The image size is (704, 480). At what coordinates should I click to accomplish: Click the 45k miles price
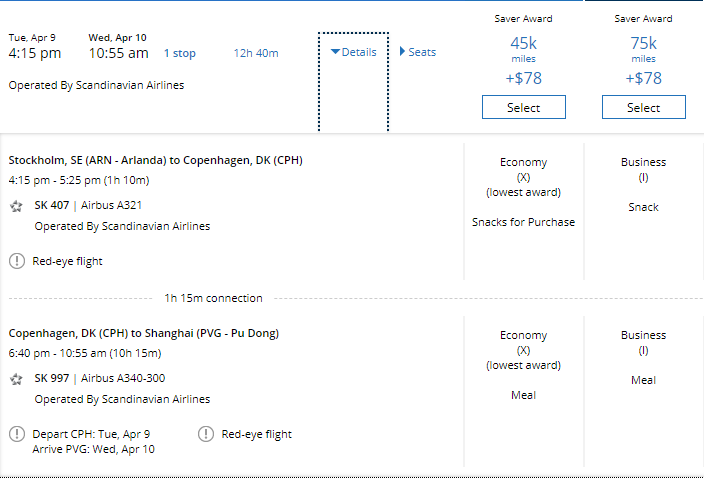click(523, 43)
